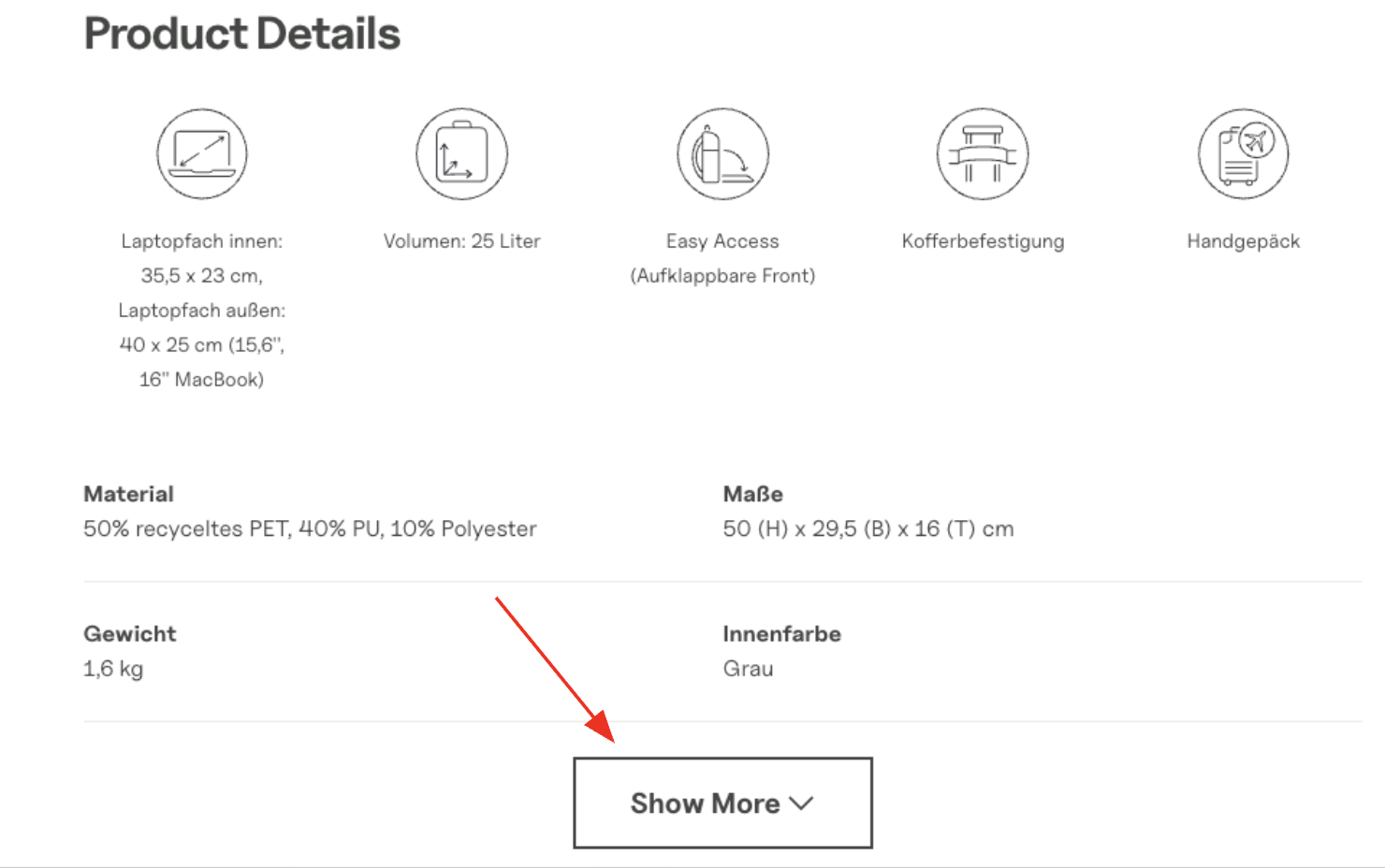Screen dimensions: 1385x868
Task: Expand details with Show More button
Action: (722, 803)
